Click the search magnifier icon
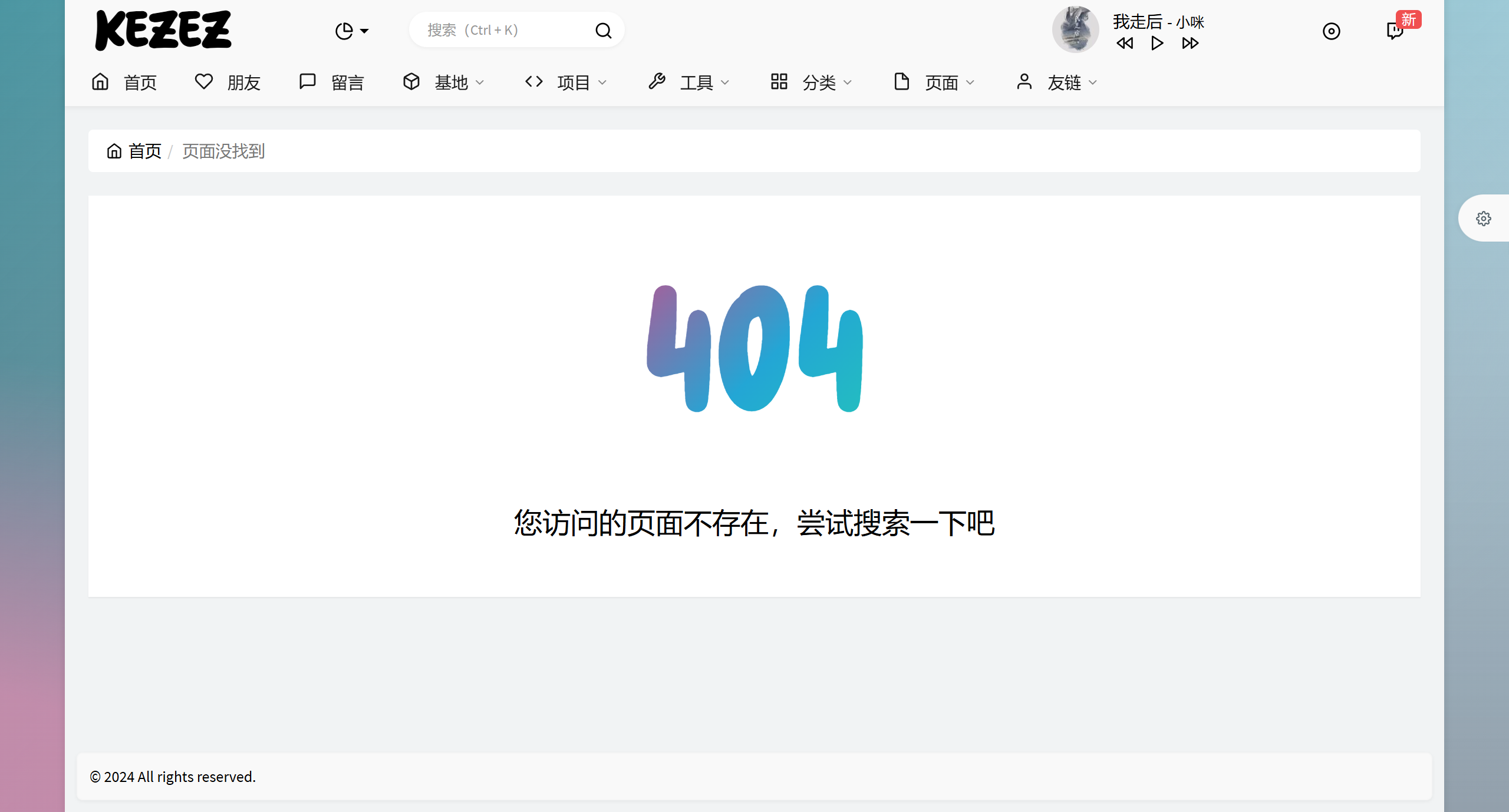Image resolution: width=1509 pixels, height=812 pixels. pyautogui.click(x=603, y=31)
